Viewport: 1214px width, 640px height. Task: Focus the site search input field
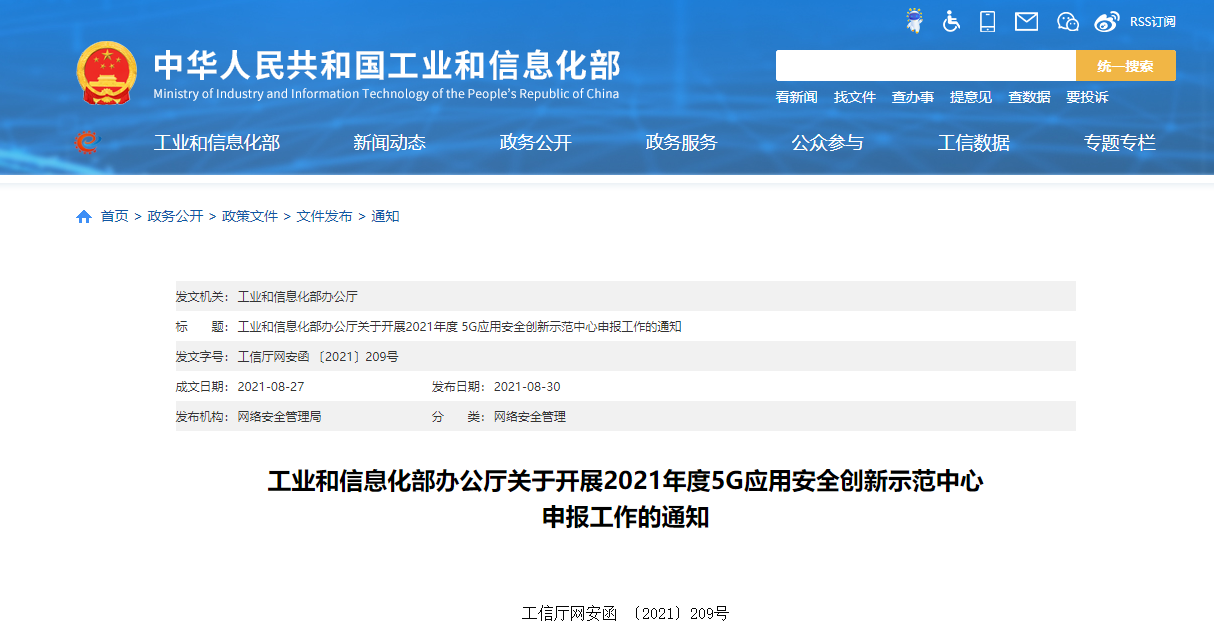tap(925, 66)
